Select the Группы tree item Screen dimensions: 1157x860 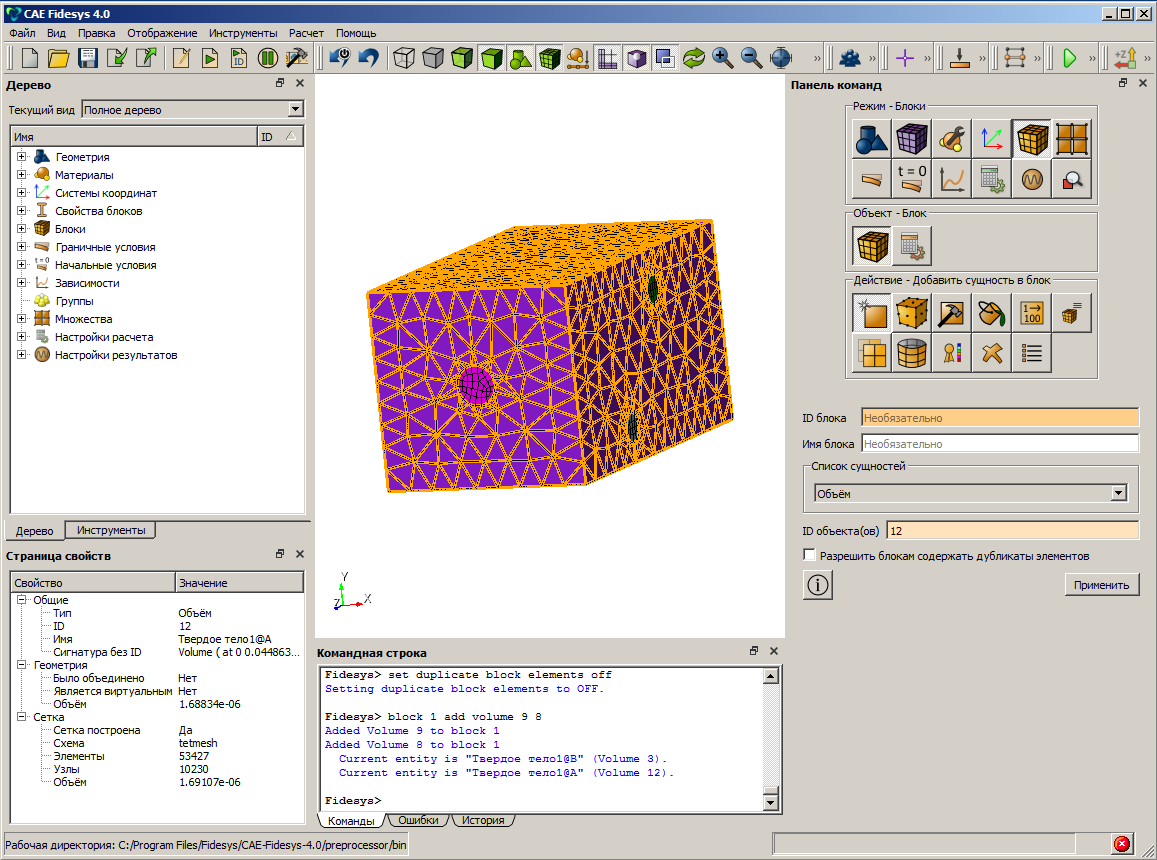74,301
